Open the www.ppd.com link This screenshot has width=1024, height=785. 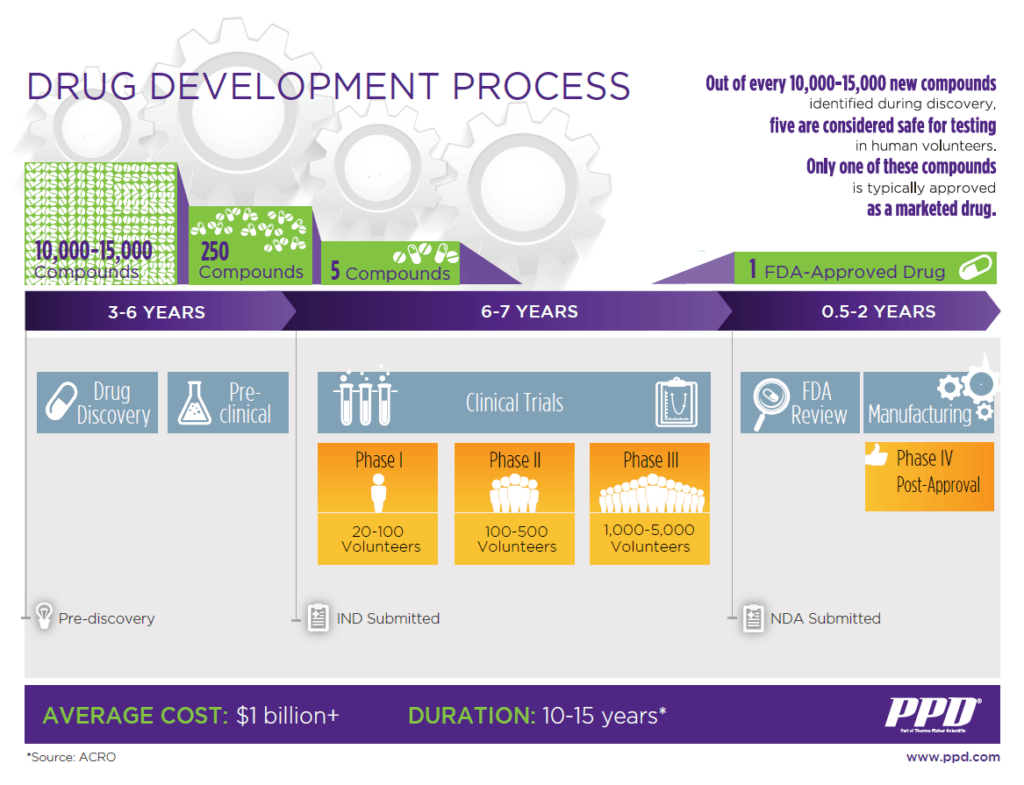[x=952, y=757]
